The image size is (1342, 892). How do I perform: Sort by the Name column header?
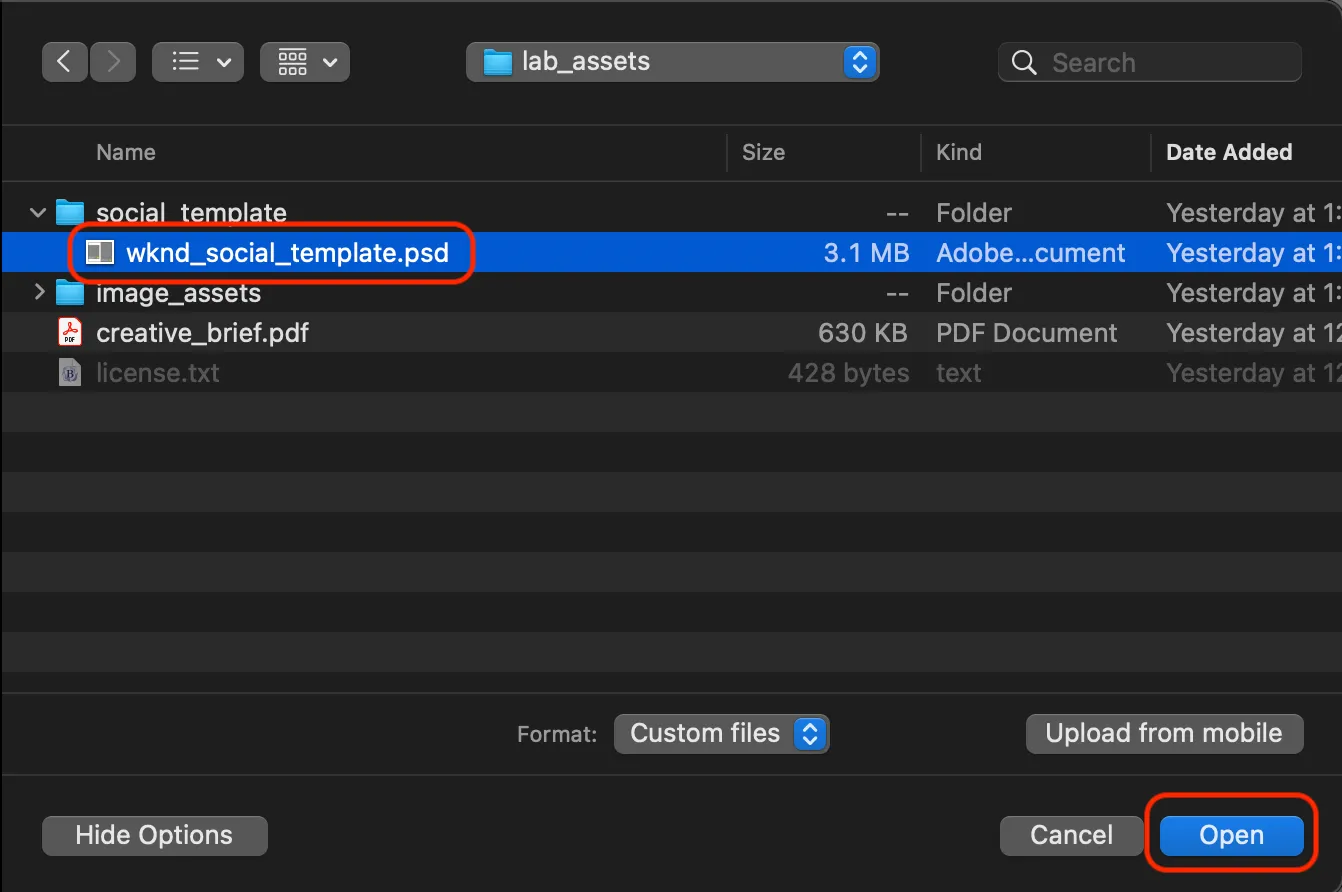126,152
